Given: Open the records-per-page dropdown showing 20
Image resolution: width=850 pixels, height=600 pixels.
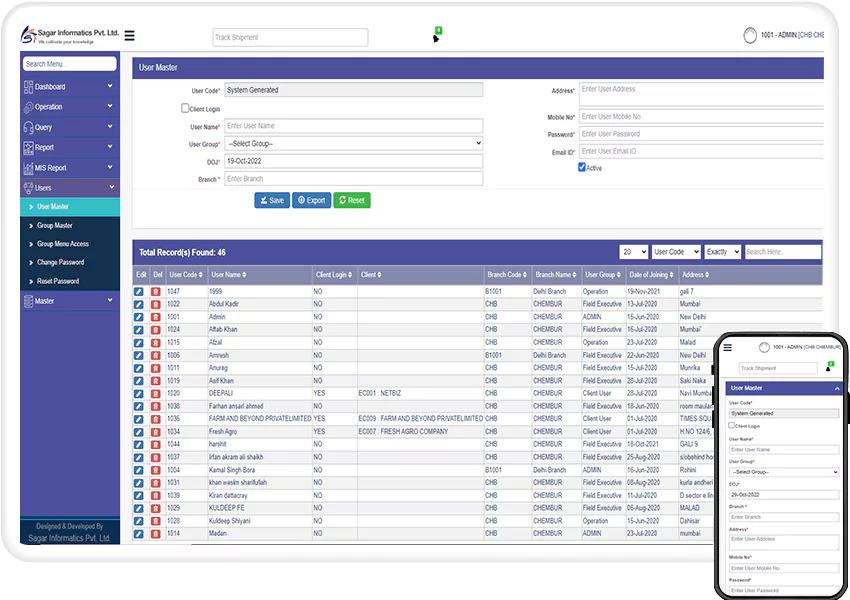Looking at the screenshot, I should [x=633, y=252].
